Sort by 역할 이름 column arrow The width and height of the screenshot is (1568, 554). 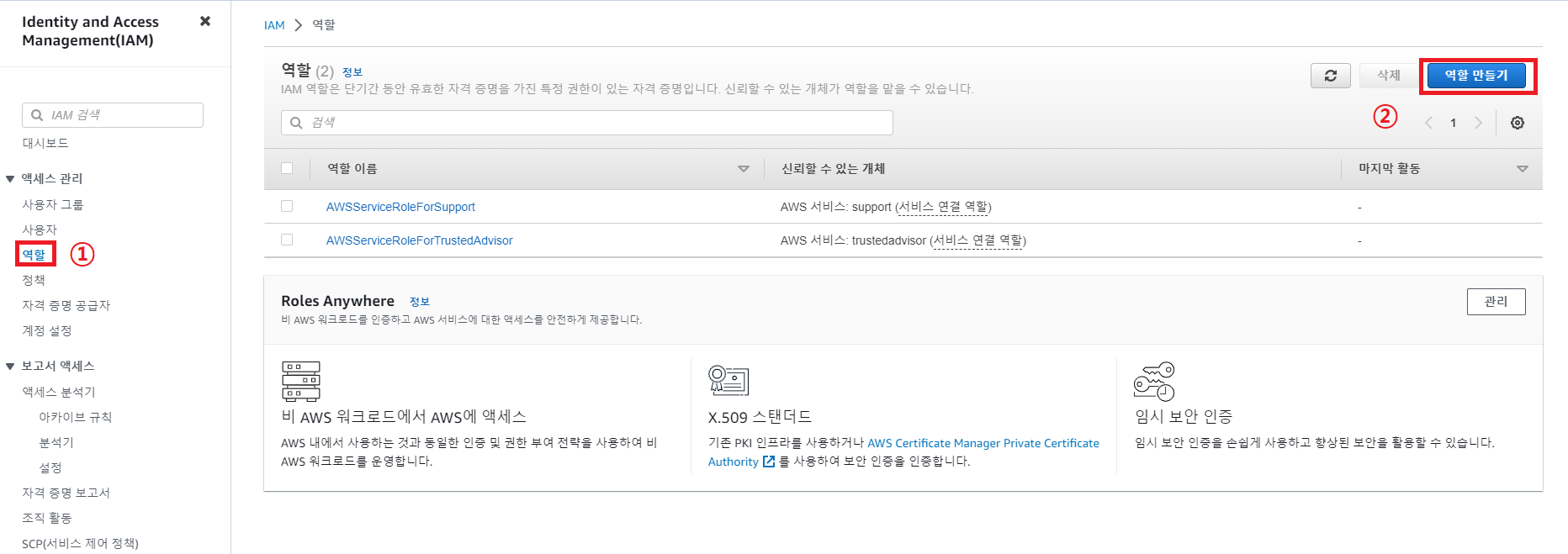(x=744, y=169)
